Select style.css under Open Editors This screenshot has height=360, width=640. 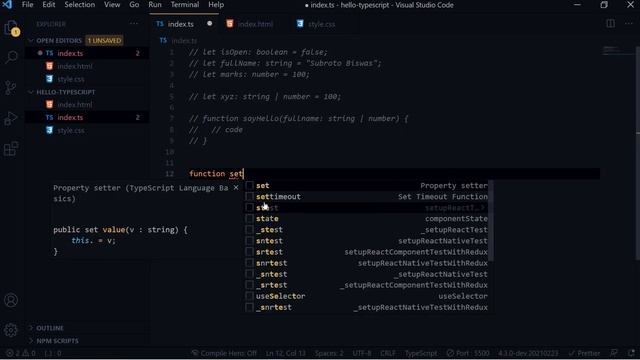tap(87, 79)
